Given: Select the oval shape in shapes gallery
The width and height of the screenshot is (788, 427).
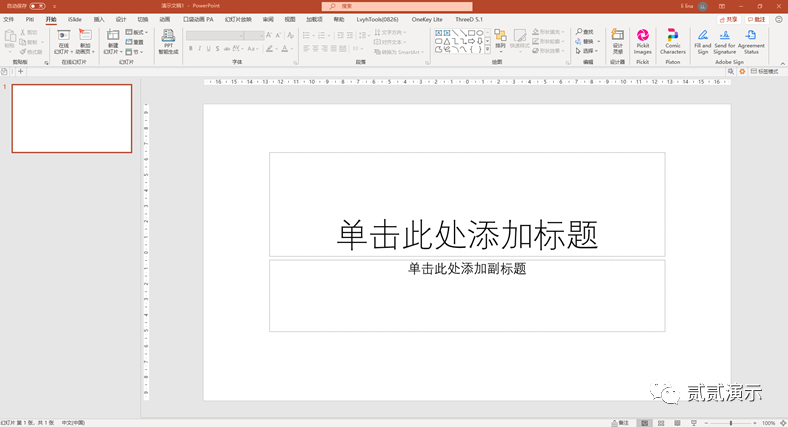Looking at the screenshot, I should 479,33.
